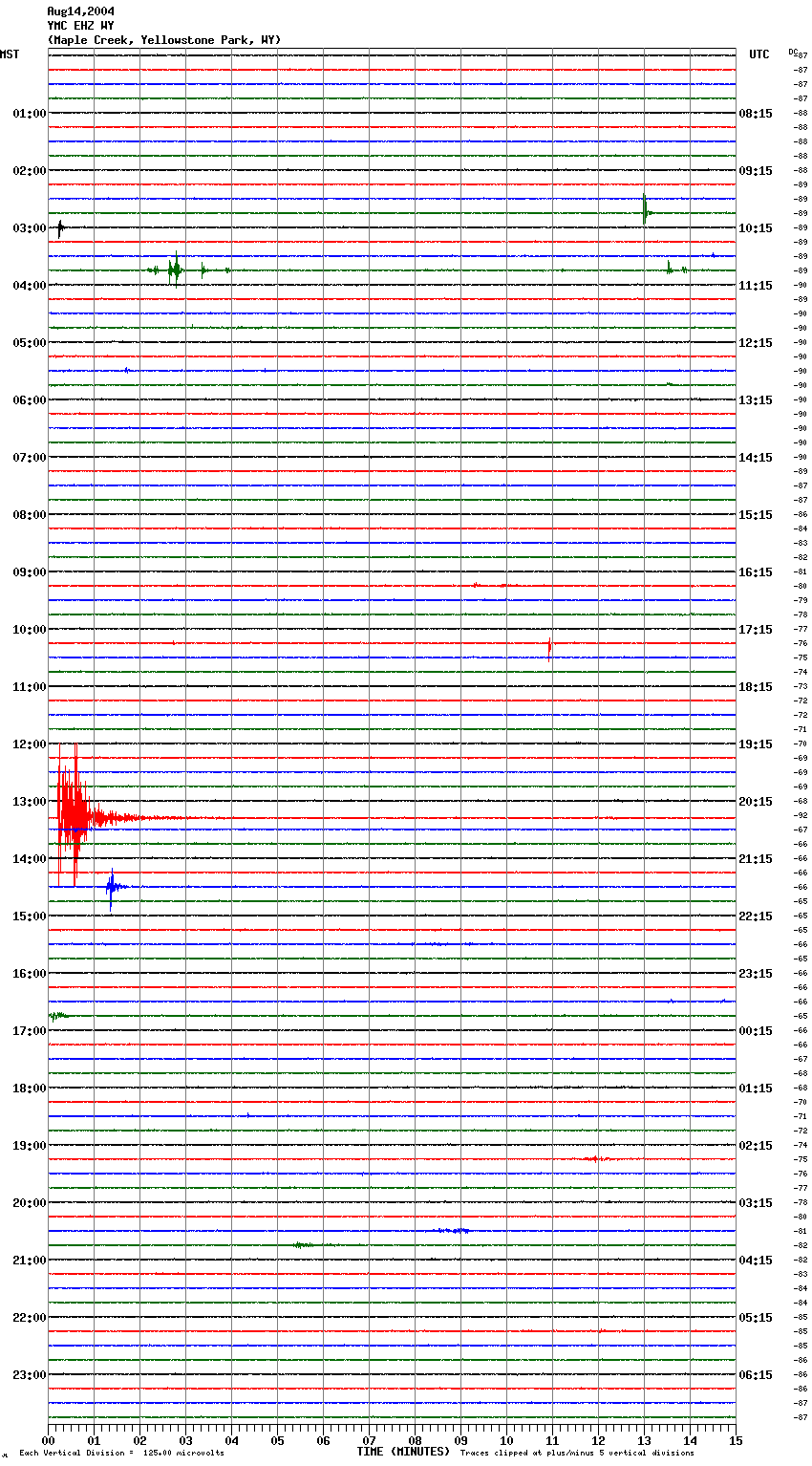Select the 23:00 MST time label
The height and width of the screenshot is (1466, 812).
coord(30,1375)
